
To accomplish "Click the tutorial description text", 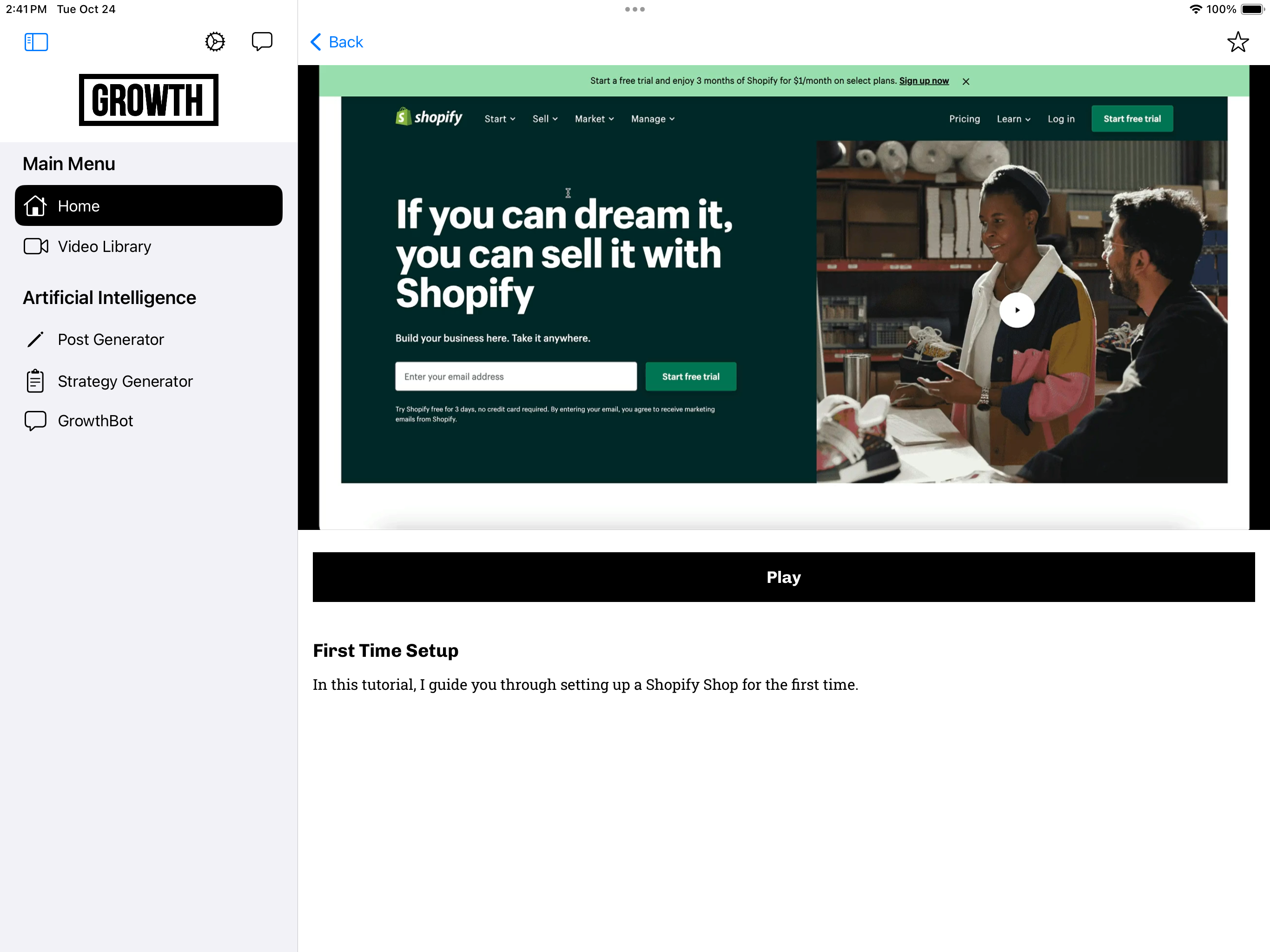I will tap(586, 684).
